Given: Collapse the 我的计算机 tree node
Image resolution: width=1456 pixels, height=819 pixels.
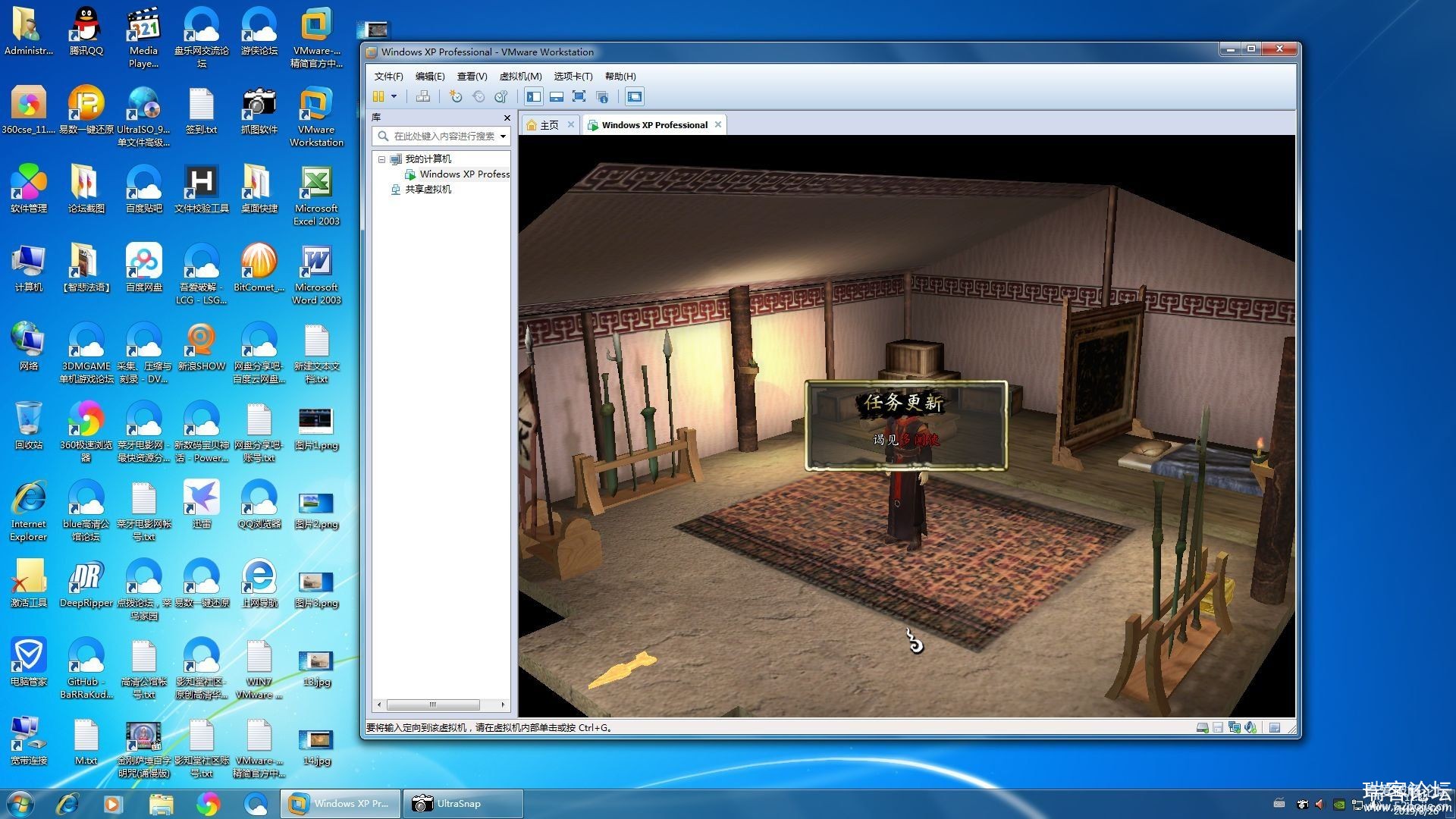Looking at the screenshot, I should 381,159.
